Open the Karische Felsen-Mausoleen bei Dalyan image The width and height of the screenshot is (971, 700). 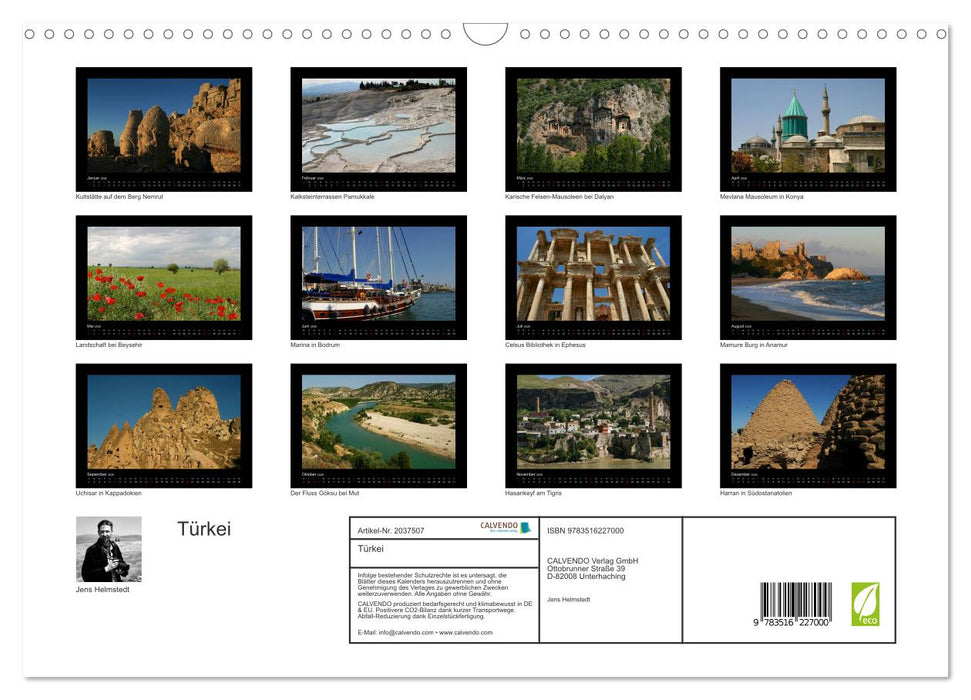tap(593, 125)
